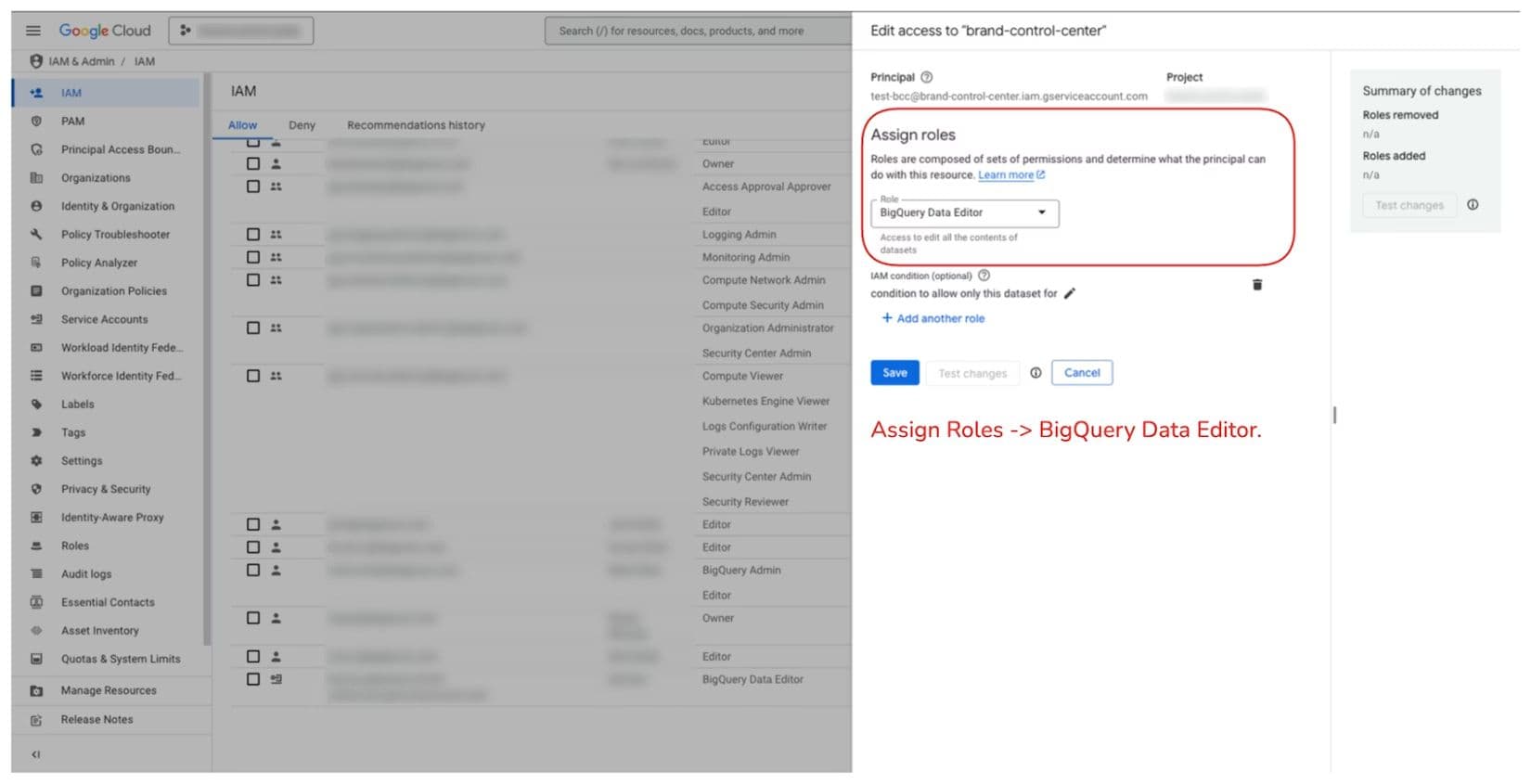
Task: Tick checkbox for Monitoring Admin row
Action: point(252,257)
